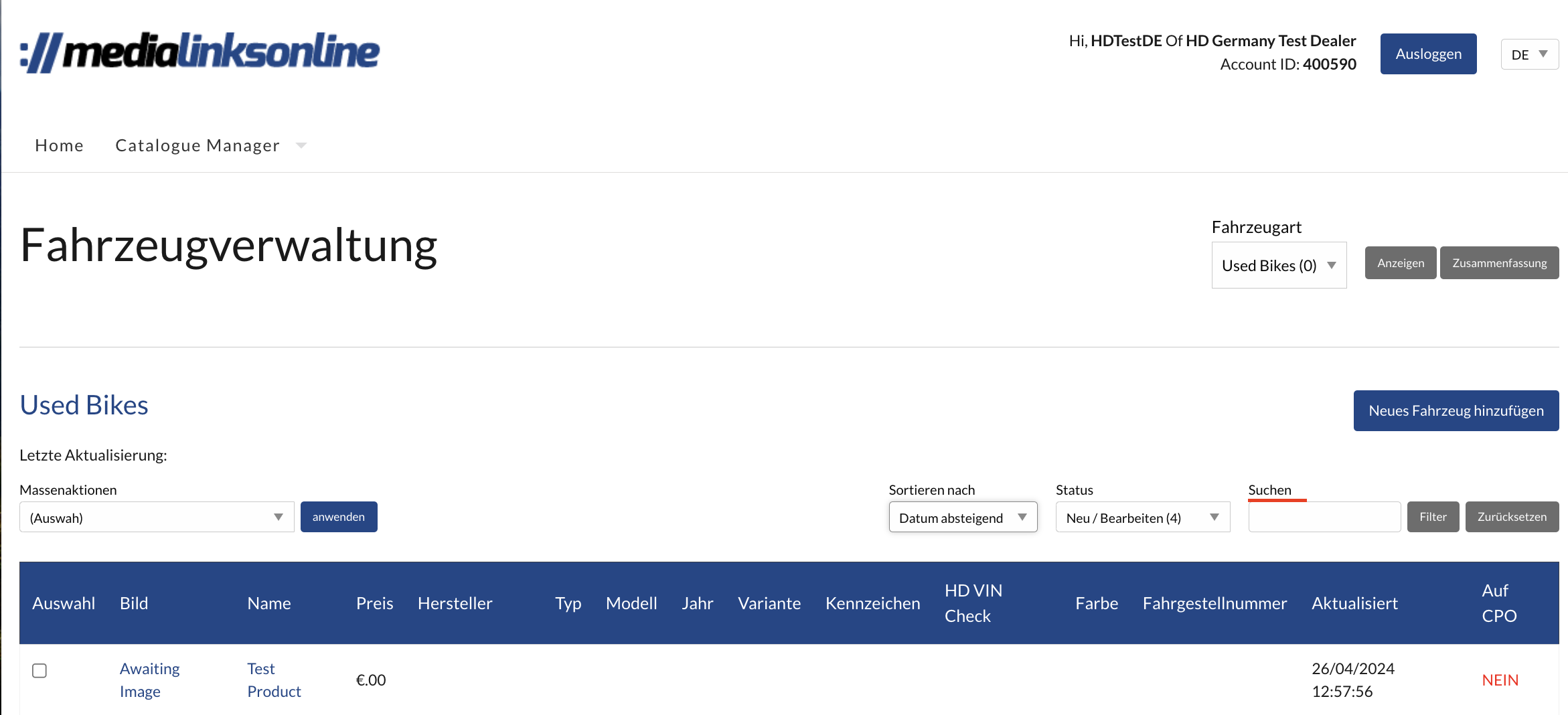Click the medialinksonline logo
Screen dimensions: 1568x715
pyautogui.click(x=200, y=52)
